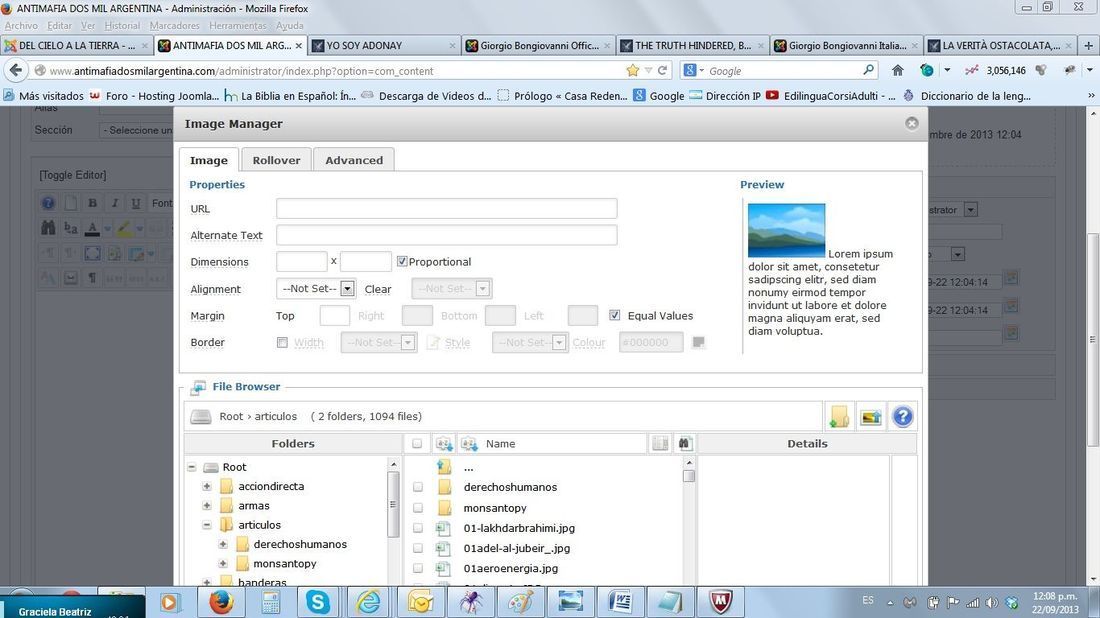Open the Alignment dropdown
This screenshot has height=618, width=1100.
pyautogui.click(x=316, y=288)
